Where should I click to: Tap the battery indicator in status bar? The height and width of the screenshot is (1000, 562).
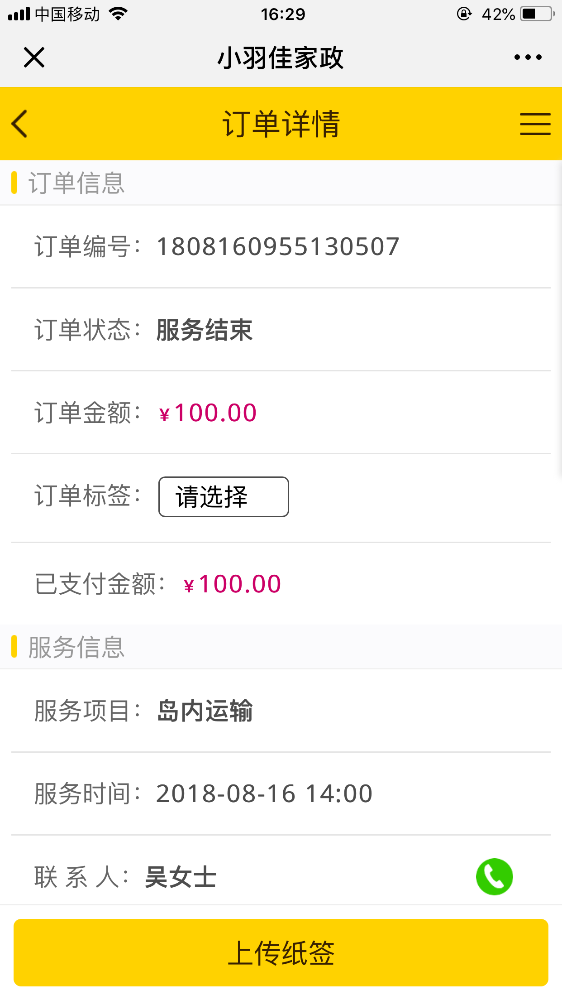click(536, 13)
